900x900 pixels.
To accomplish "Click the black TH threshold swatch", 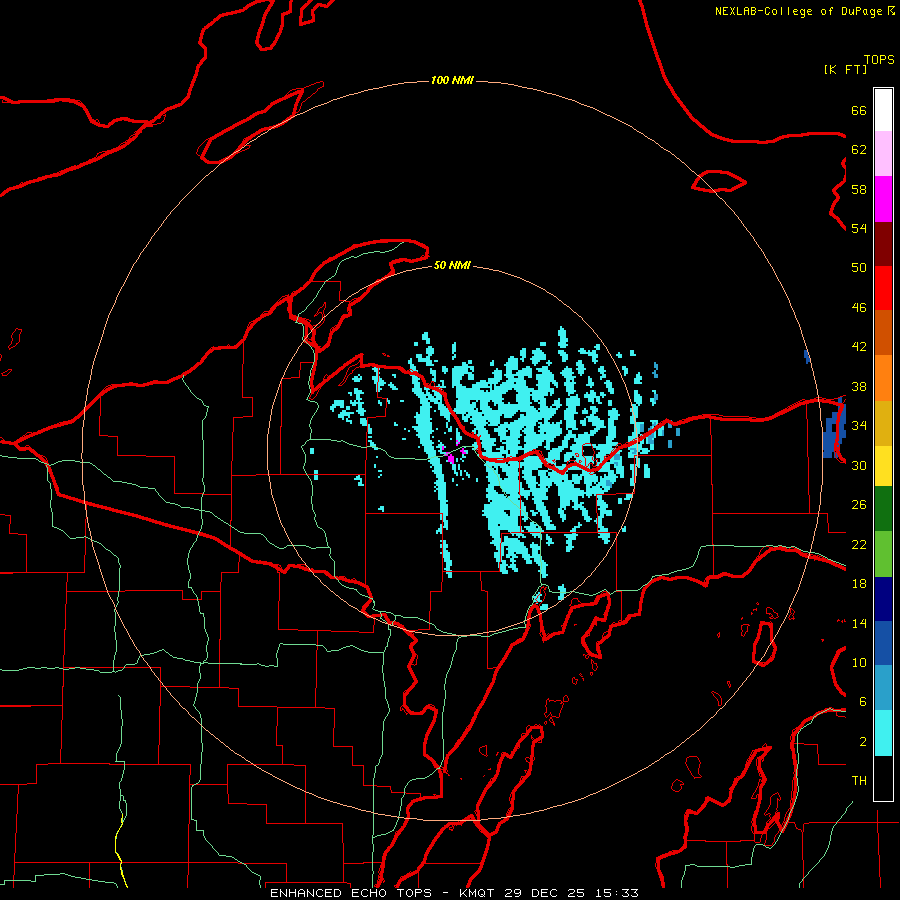I will tap(883, 778).
